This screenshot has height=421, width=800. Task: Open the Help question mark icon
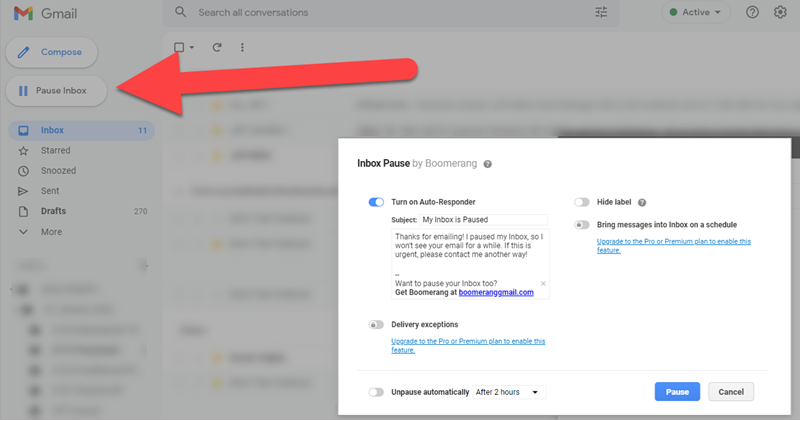pos(752,12)
